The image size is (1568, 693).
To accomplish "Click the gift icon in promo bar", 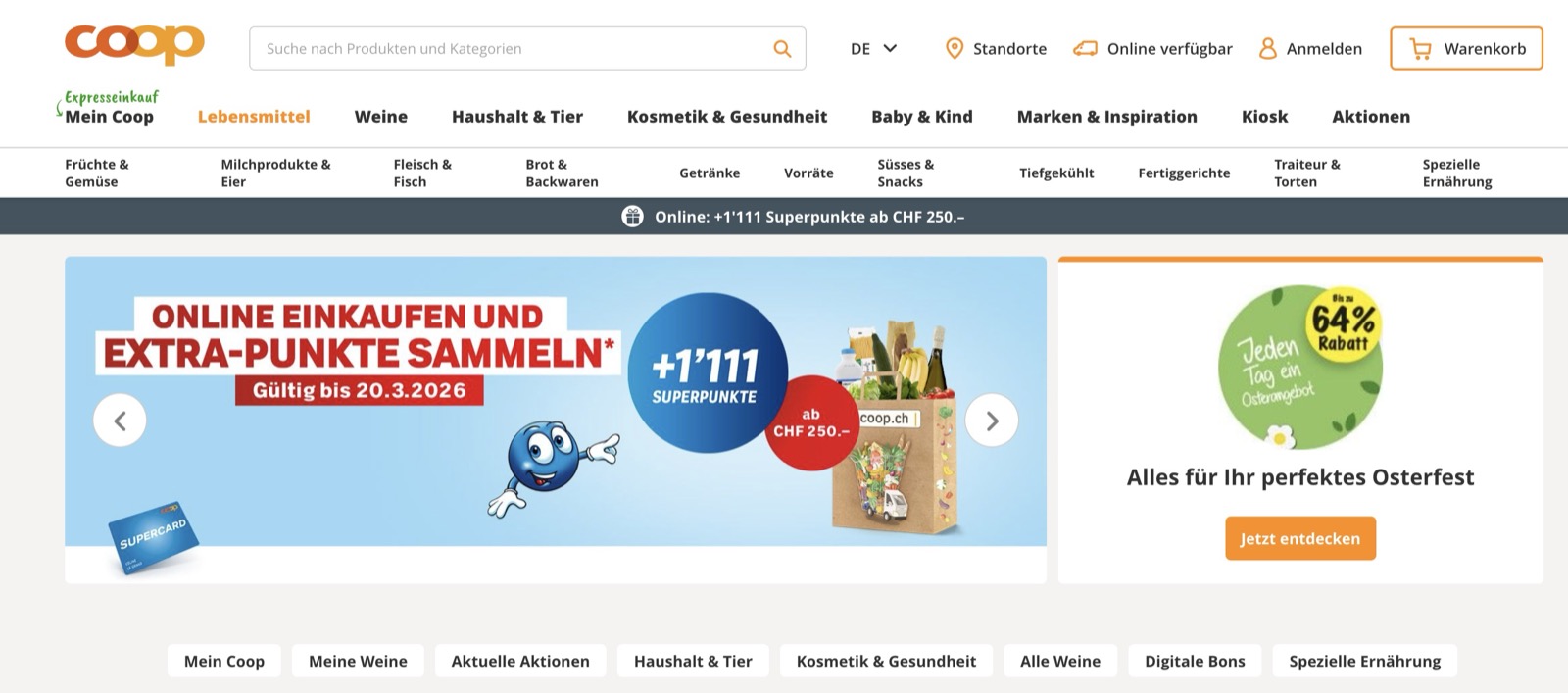I will pos(632,217).
